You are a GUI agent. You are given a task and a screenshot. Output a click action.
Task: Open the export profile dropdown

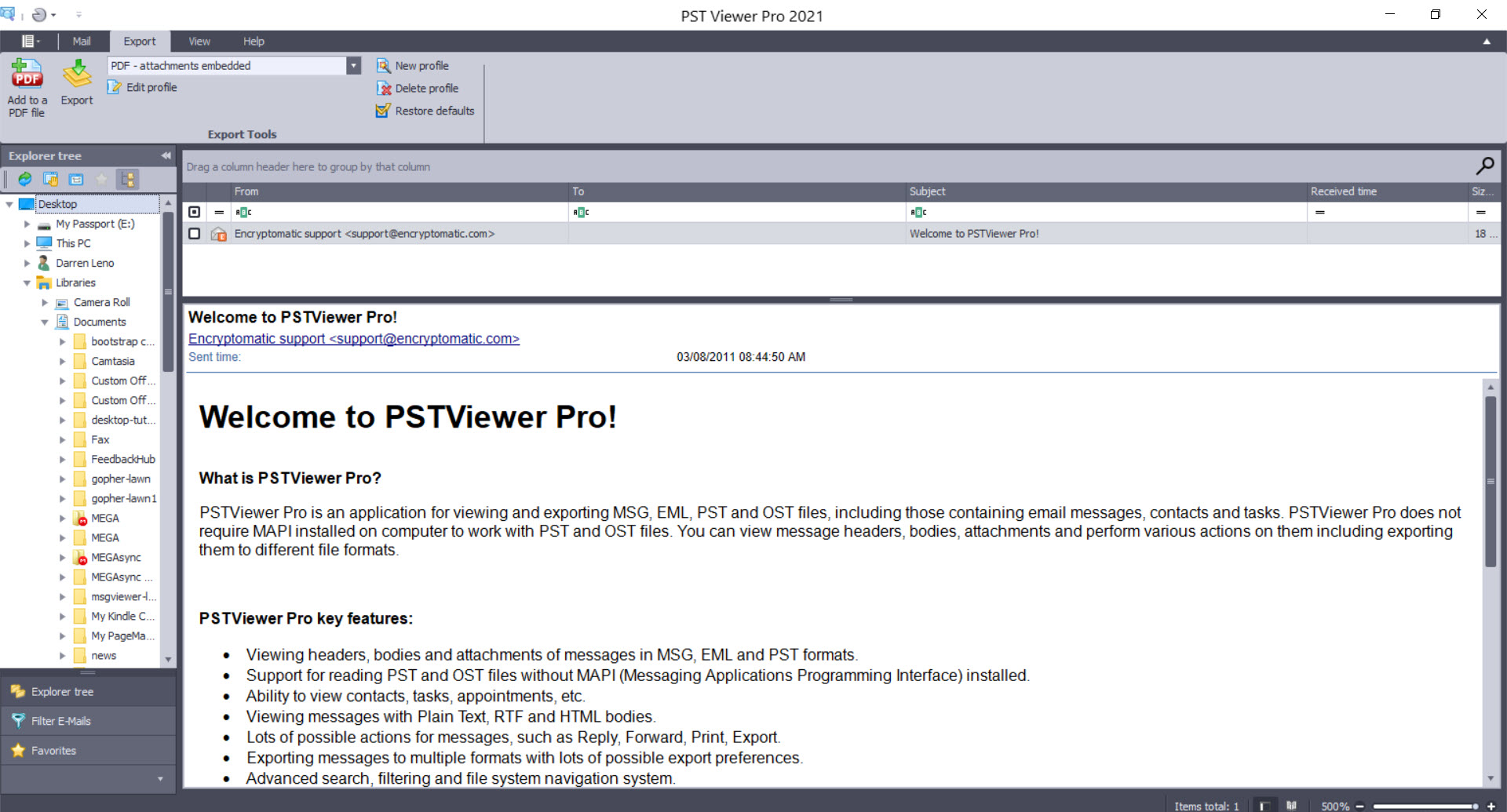[354, 66]
